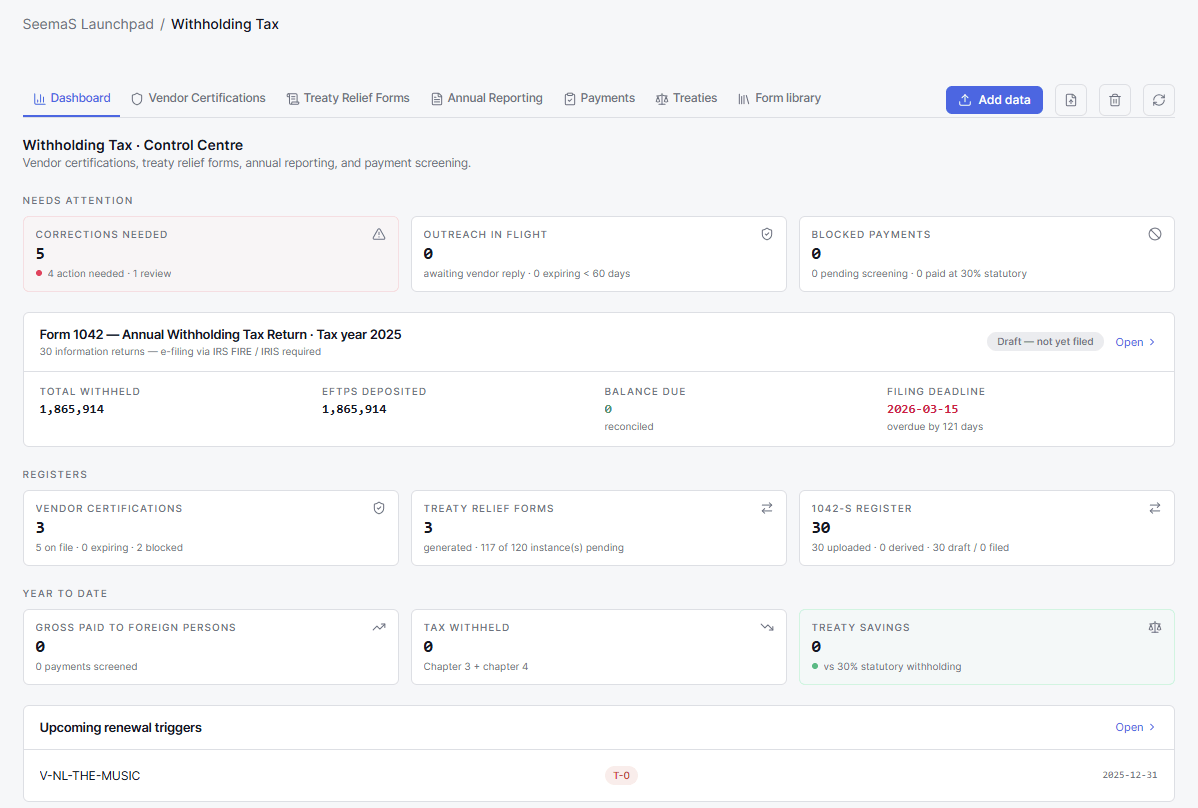
Task: Open Form 1042 via Open link
Action: tap(1135, 342)
